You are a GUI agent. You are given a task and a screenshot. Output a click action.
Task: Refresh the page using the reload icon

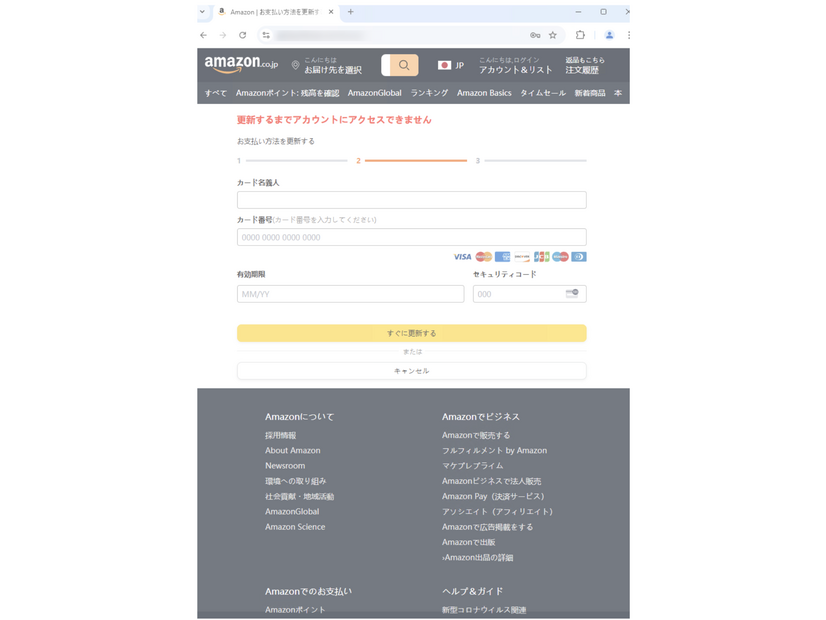click(x=243, y=34)
